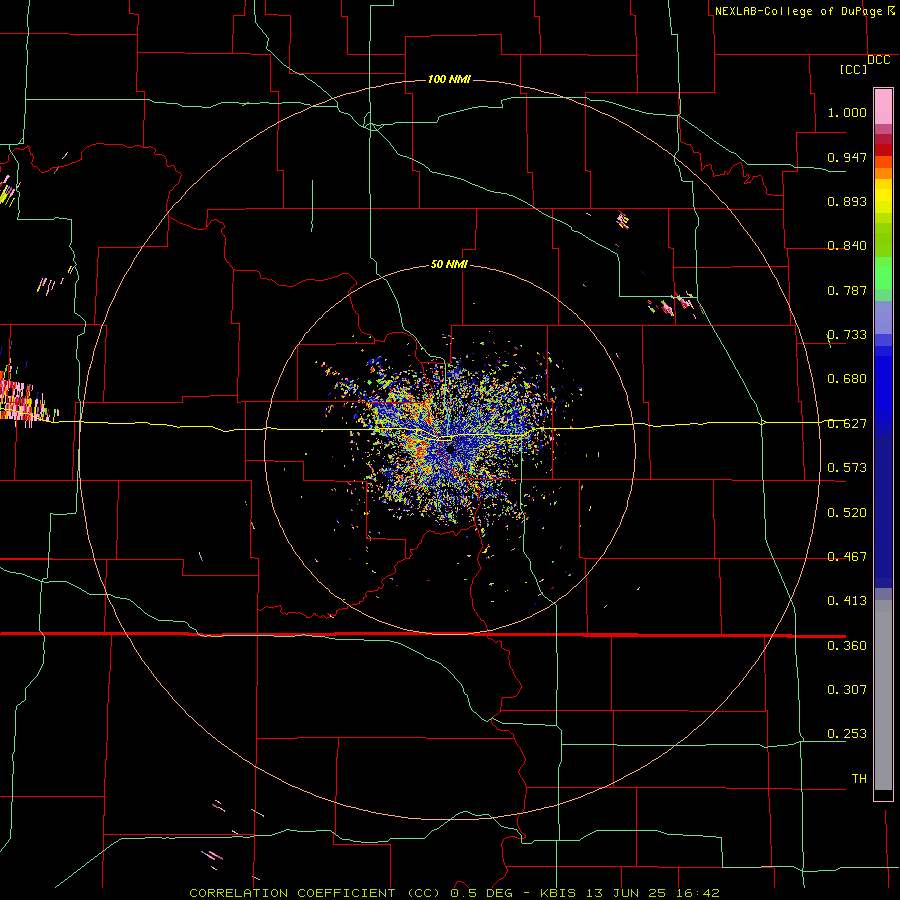This screenshot has width=900, height=900.
Task: Click the 0.520 legend value
Action: coord(847,513)
